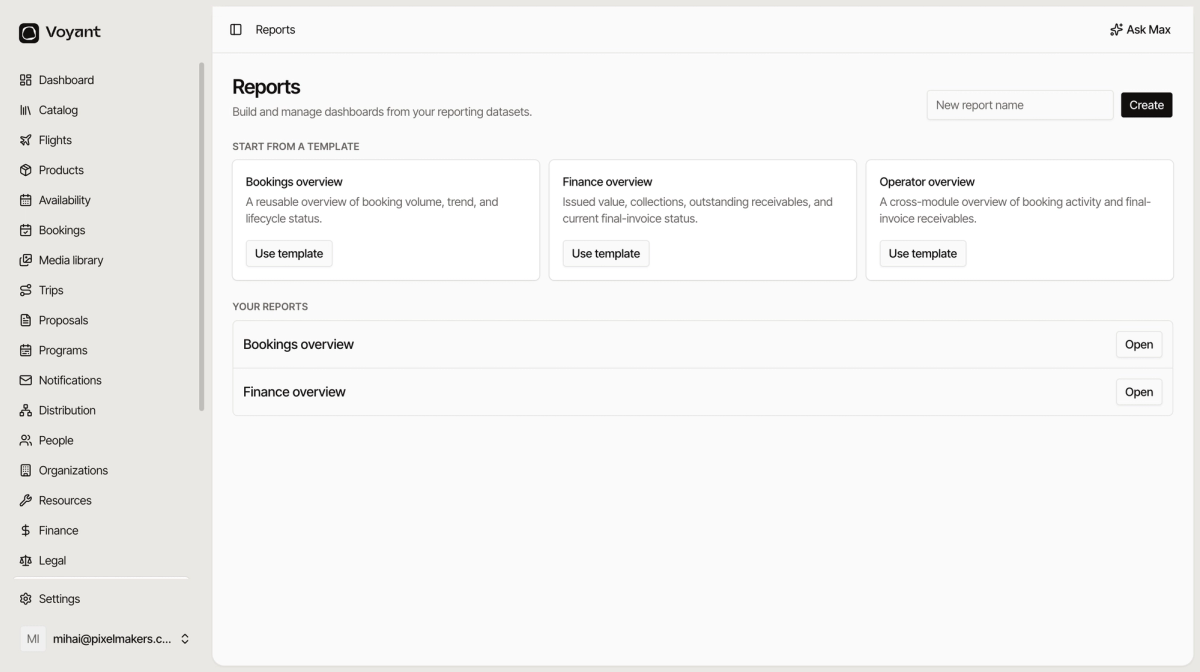Click the Programs calendar icon
1200x672 pixels.
tap(26, 350)
